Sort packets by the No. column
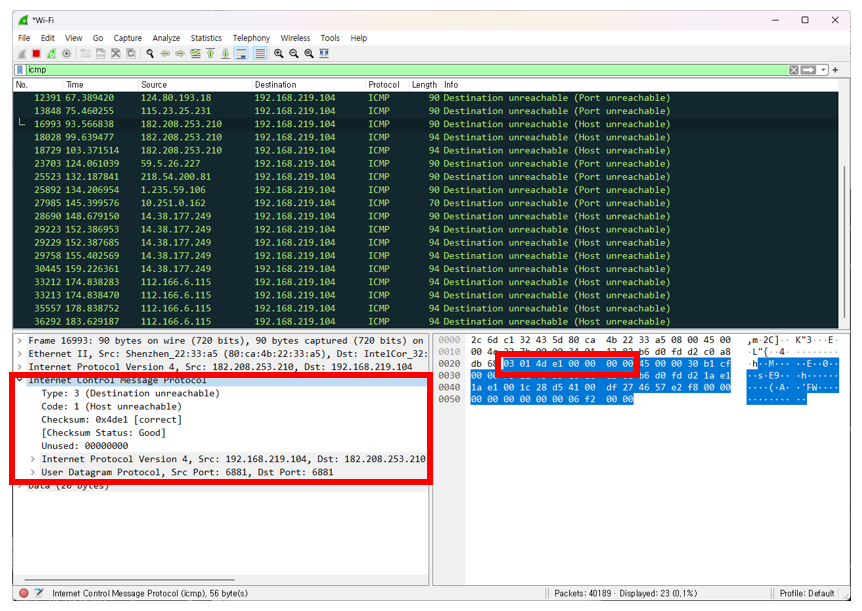Screen dimensions: 862x611 coord(37,85)
